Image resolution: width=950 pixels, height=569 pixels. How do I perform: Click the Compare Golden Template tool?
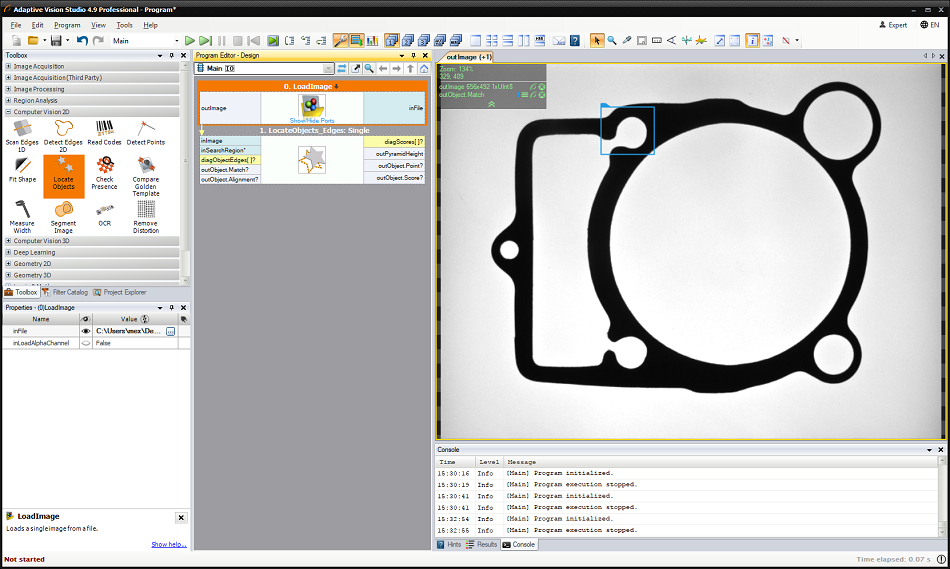146,170
